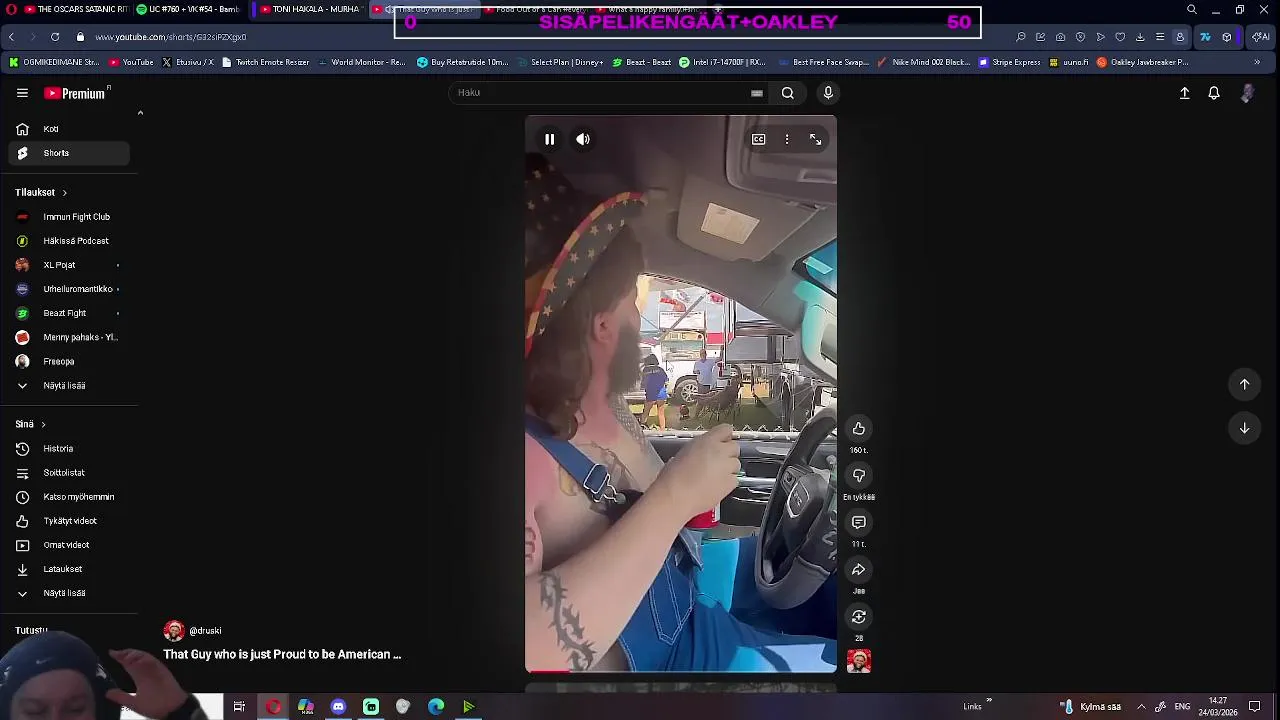
Task: Open the sound thumbnail beside the Short
Action: (859, 661)
